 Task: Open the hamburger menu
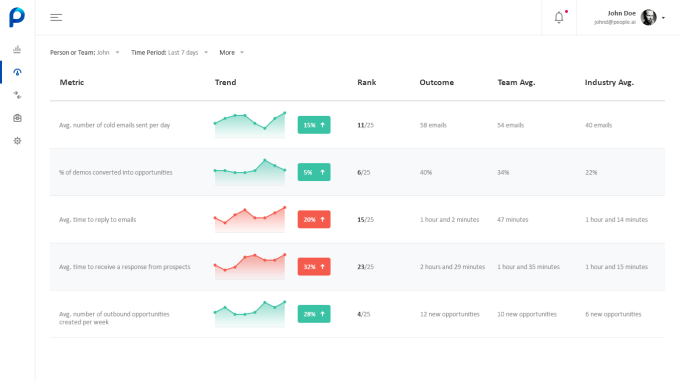click(x=56, y=17)
